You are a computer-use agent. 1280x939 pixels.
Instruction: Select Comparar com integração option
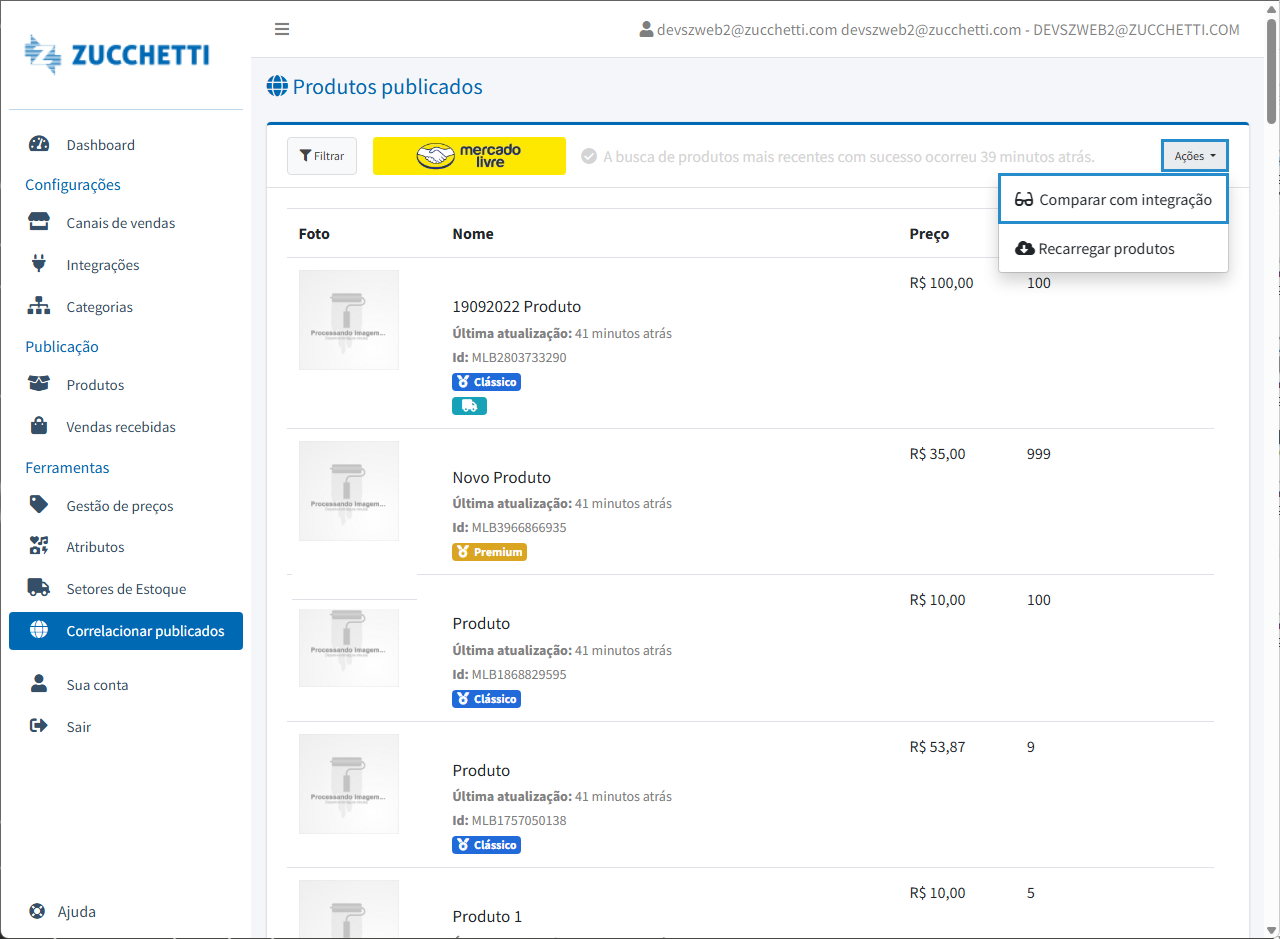pos(1112,200)
